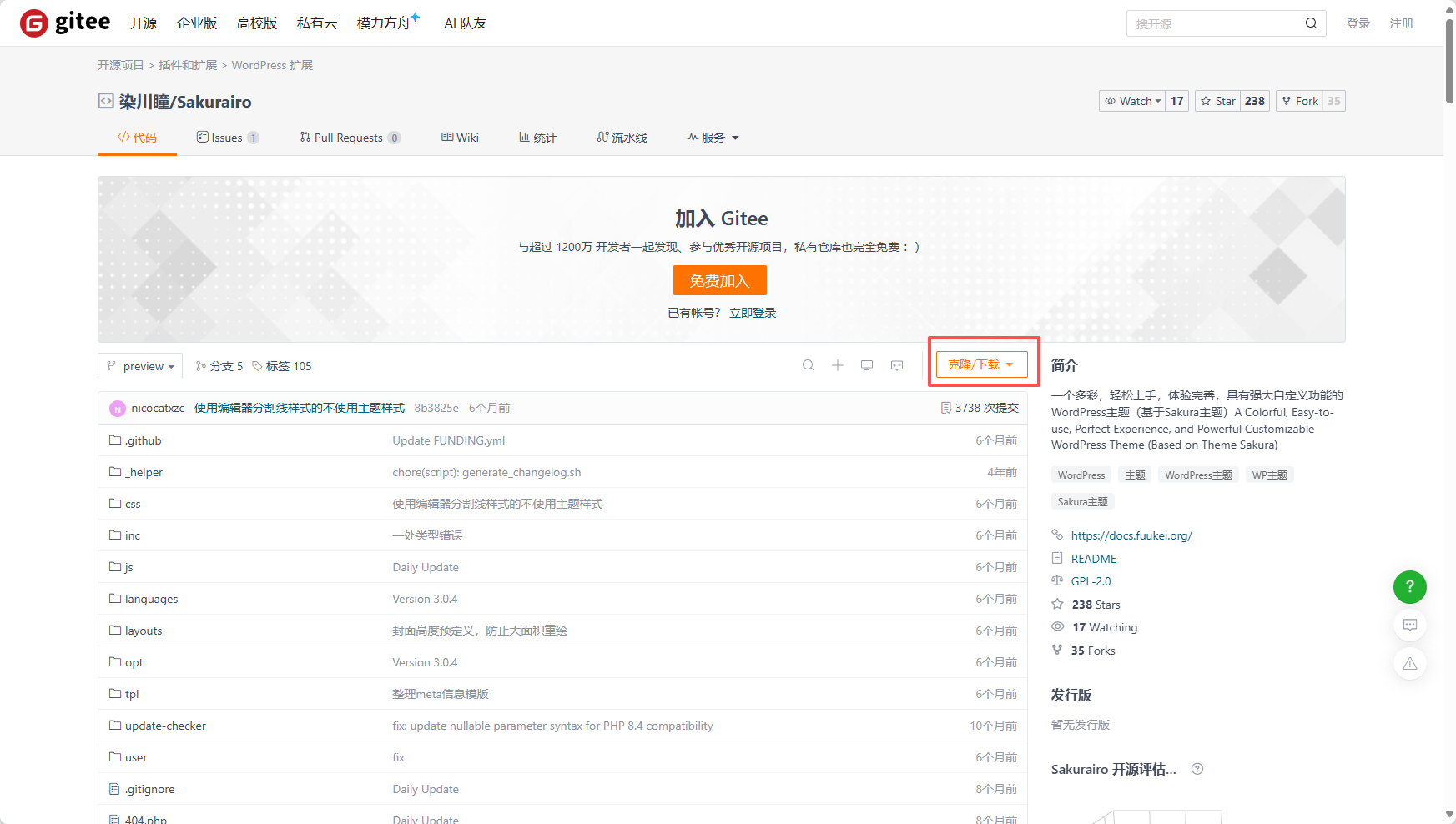Click the star icon beside 238 Stars
The height and width of the screenshot is (824, 1456).
(x=1057, y=604)
